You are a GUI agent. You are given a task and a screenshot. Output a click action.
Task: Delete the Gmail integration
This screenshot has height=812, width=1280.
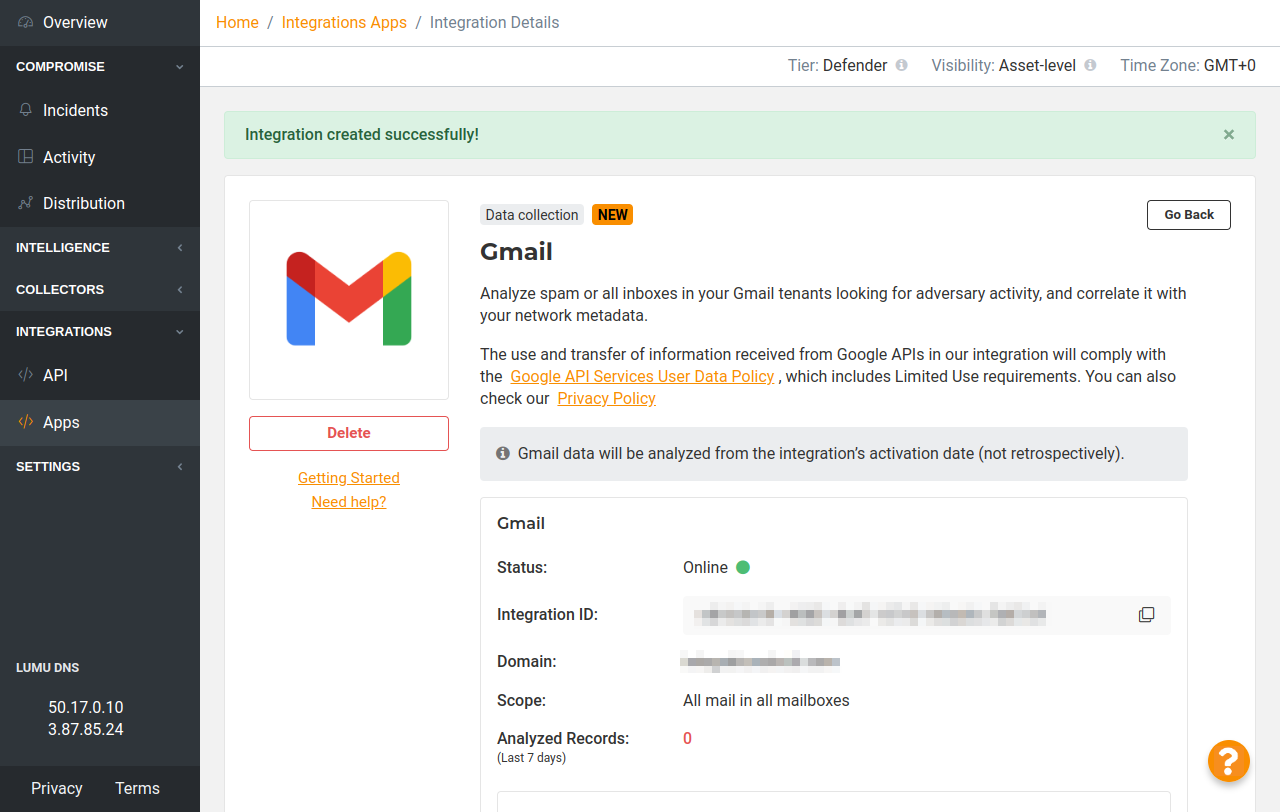349,433
